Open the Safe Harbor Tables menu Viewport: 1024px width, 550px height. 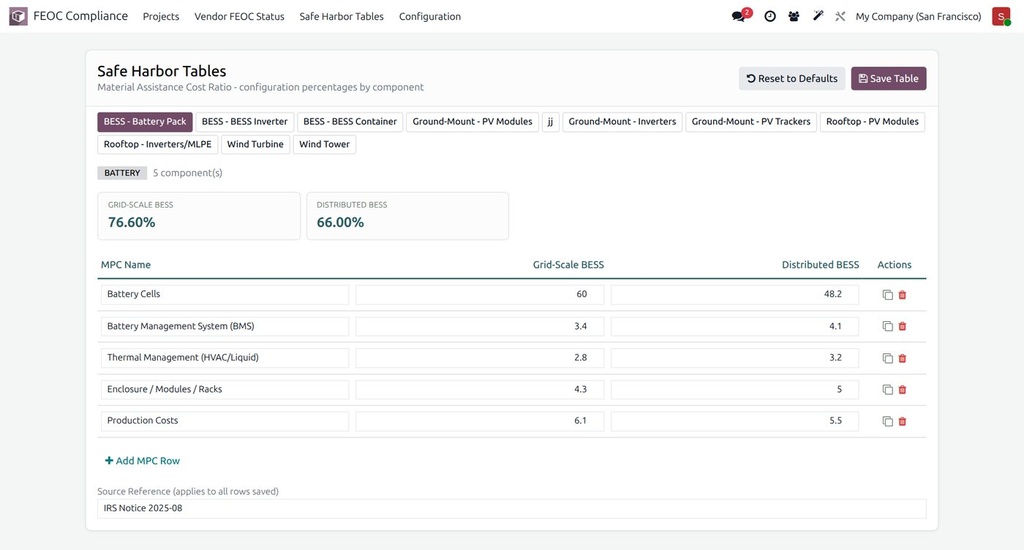pos(342,16)
